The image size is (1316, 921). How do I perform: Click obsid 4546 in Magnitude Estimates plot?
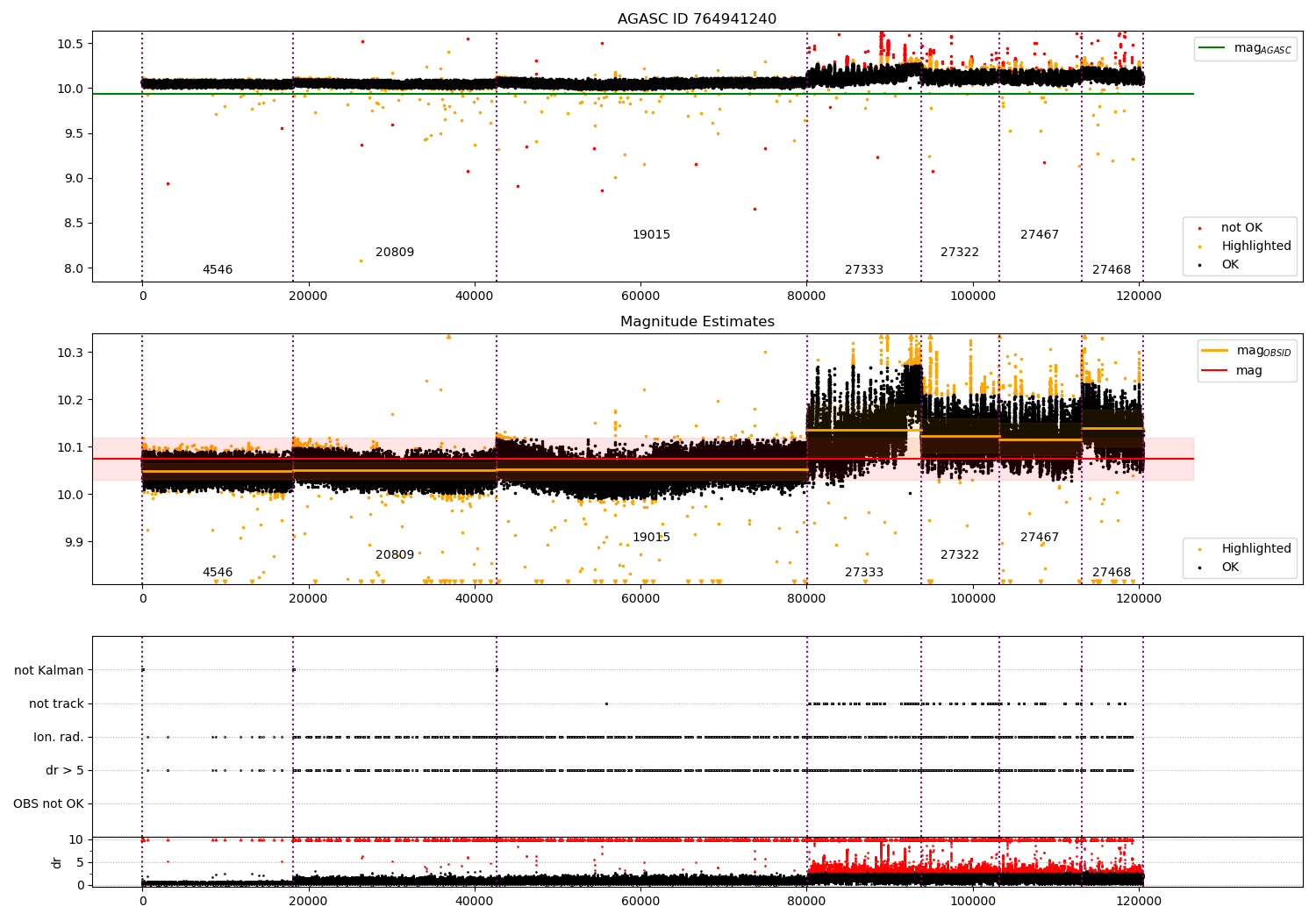[x=218, y=573]
